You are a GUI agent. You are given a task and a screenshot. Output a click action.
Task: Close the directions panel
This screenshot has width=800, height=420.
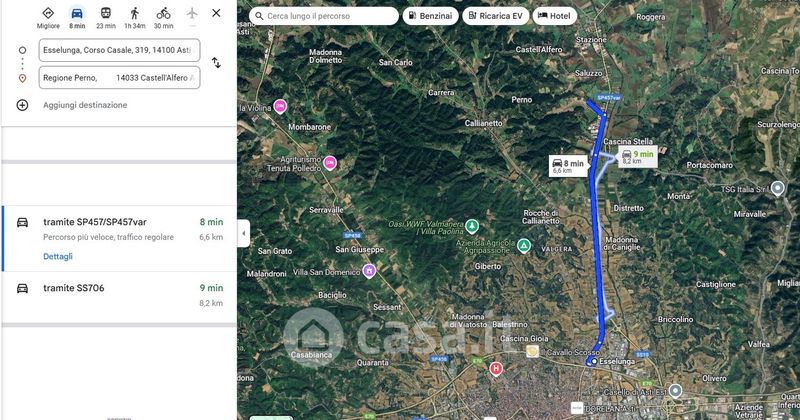[216, 13]
